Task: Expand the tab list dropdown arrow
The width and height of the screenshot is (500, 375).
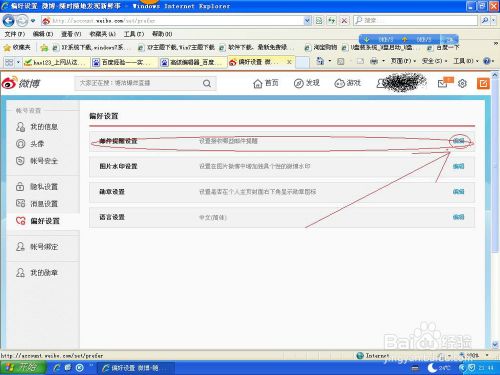Action: (x=18, y=62)
